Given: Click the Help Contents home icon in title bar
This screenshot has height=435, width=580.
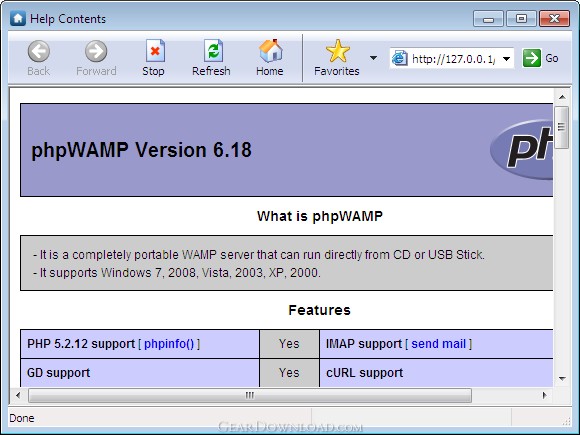Looking at the screenshot, I should point(18,18).
